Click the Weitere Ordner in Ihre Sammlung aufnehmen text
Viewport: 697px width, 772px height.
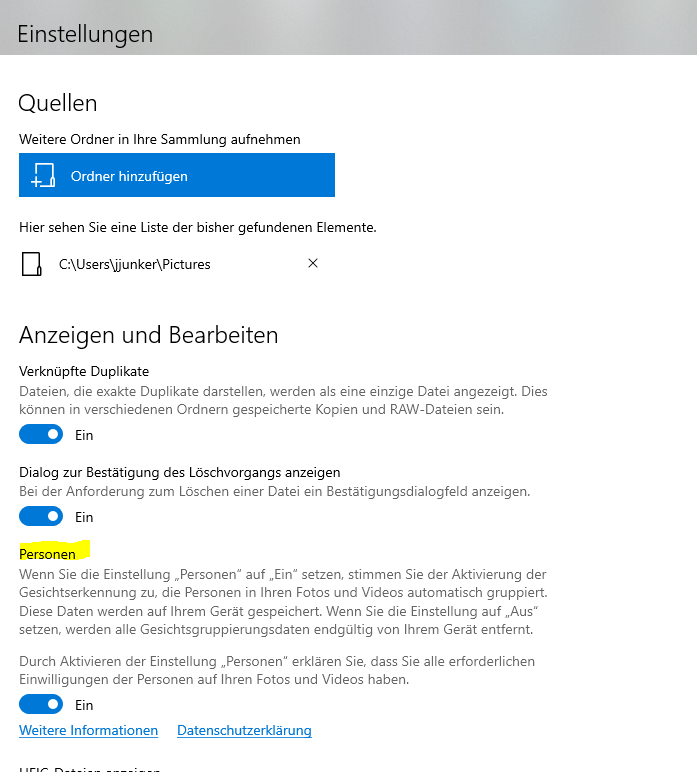point(159,139)
